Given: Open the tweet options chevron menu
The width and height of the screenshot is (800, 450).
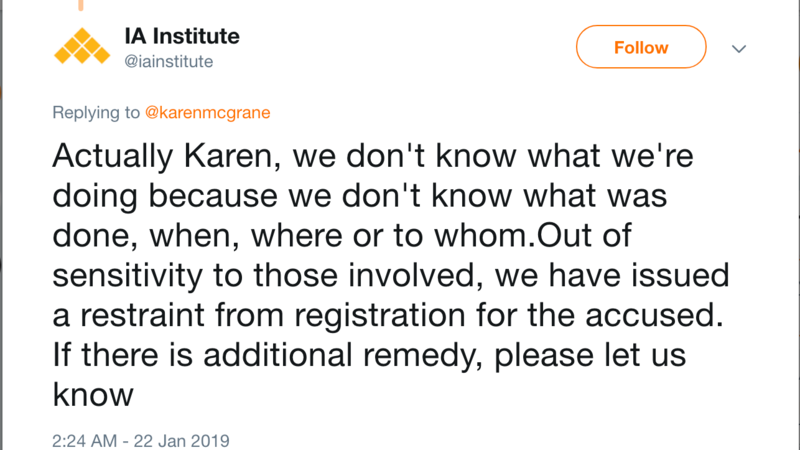Looking at the screenshot, I should 739,48.
